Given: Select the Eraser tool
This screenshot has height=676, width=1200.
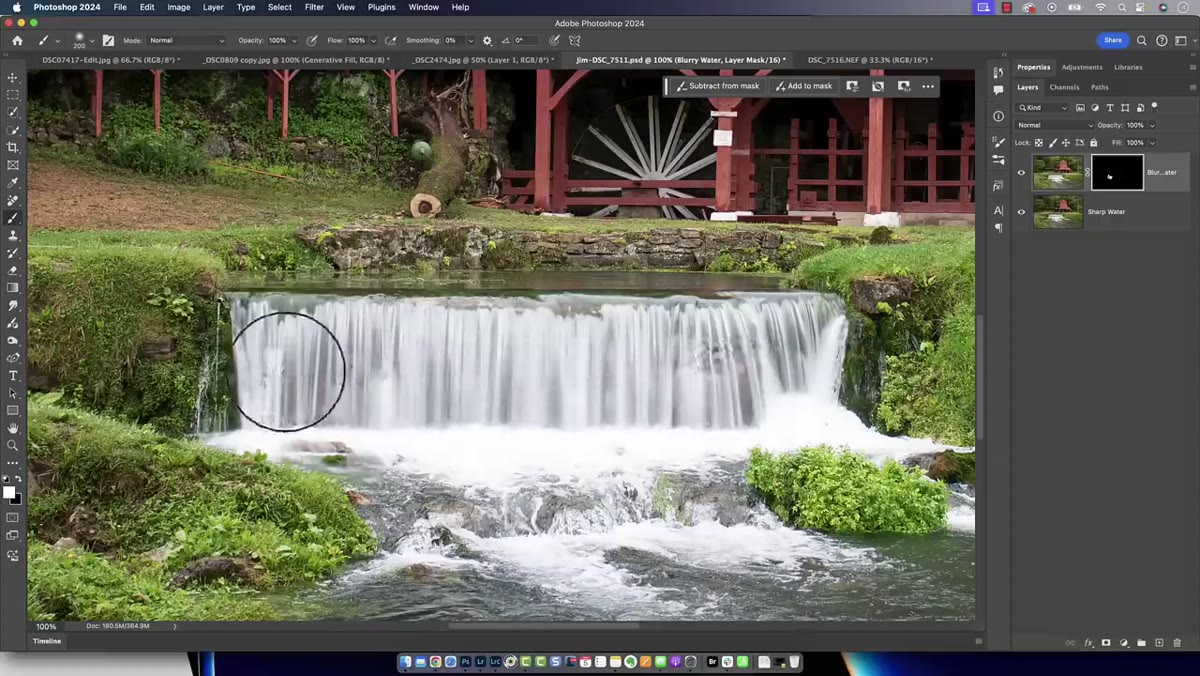Looking at the screenshot, I should [x=13, y=270].
